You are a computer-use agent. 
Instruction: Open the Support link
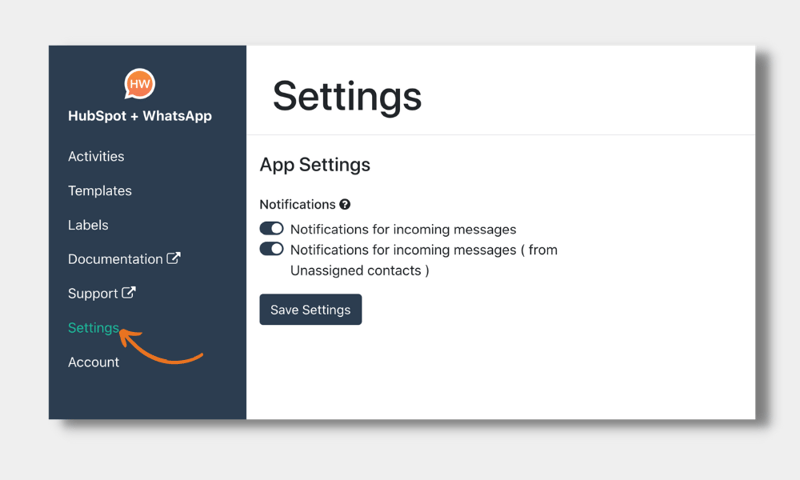93,294
